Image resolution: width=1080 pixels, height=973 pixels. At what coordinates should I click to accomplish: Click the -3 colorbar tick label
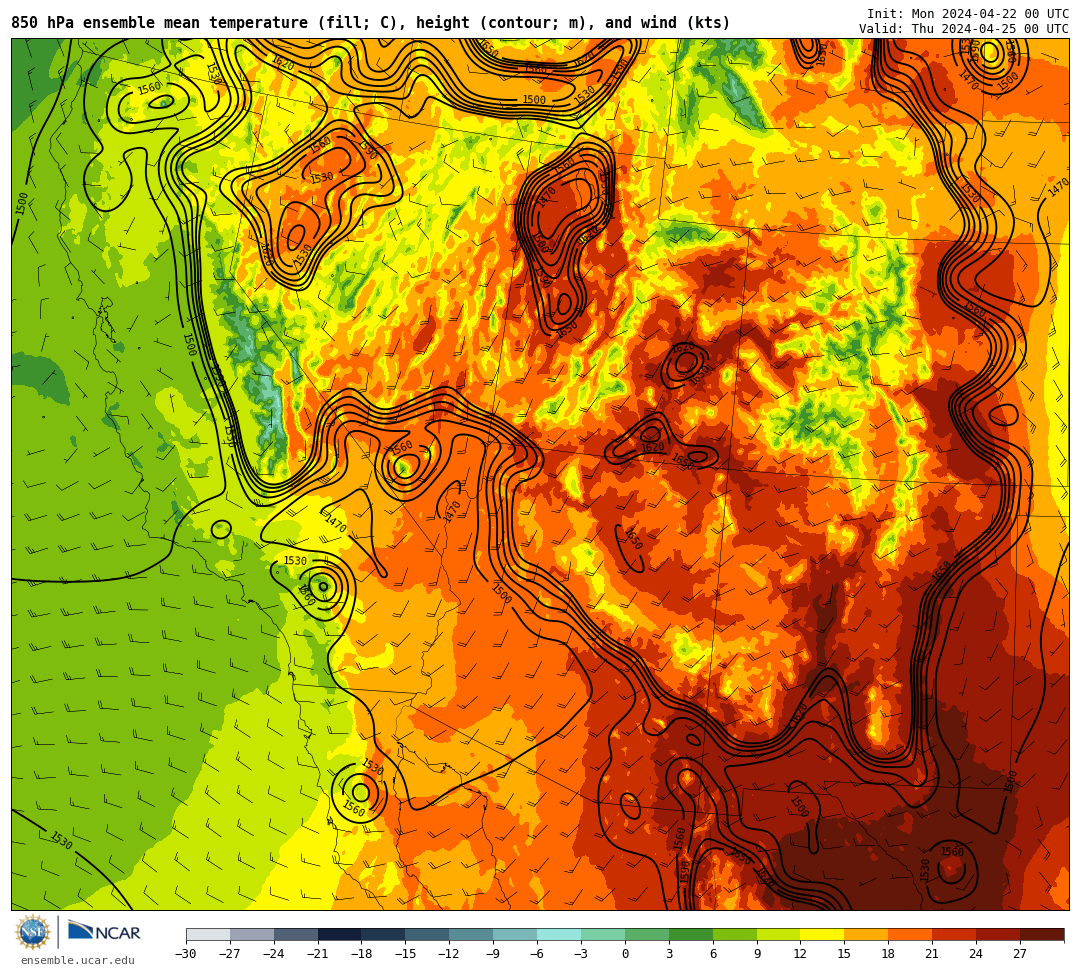click(581, 954)
